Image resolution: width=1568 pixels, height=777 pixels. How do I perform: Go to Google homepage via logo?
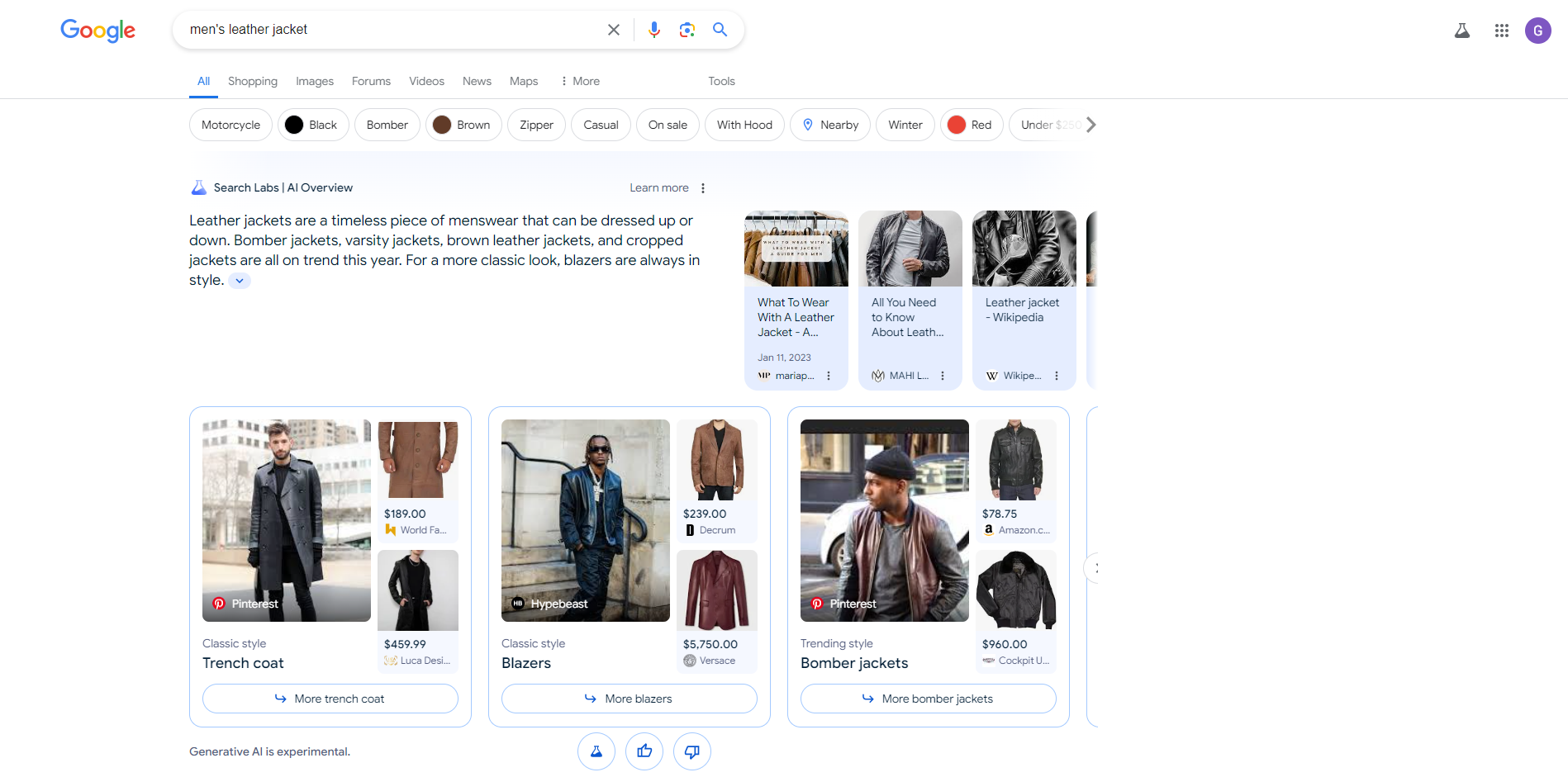[x=97, y=31]
